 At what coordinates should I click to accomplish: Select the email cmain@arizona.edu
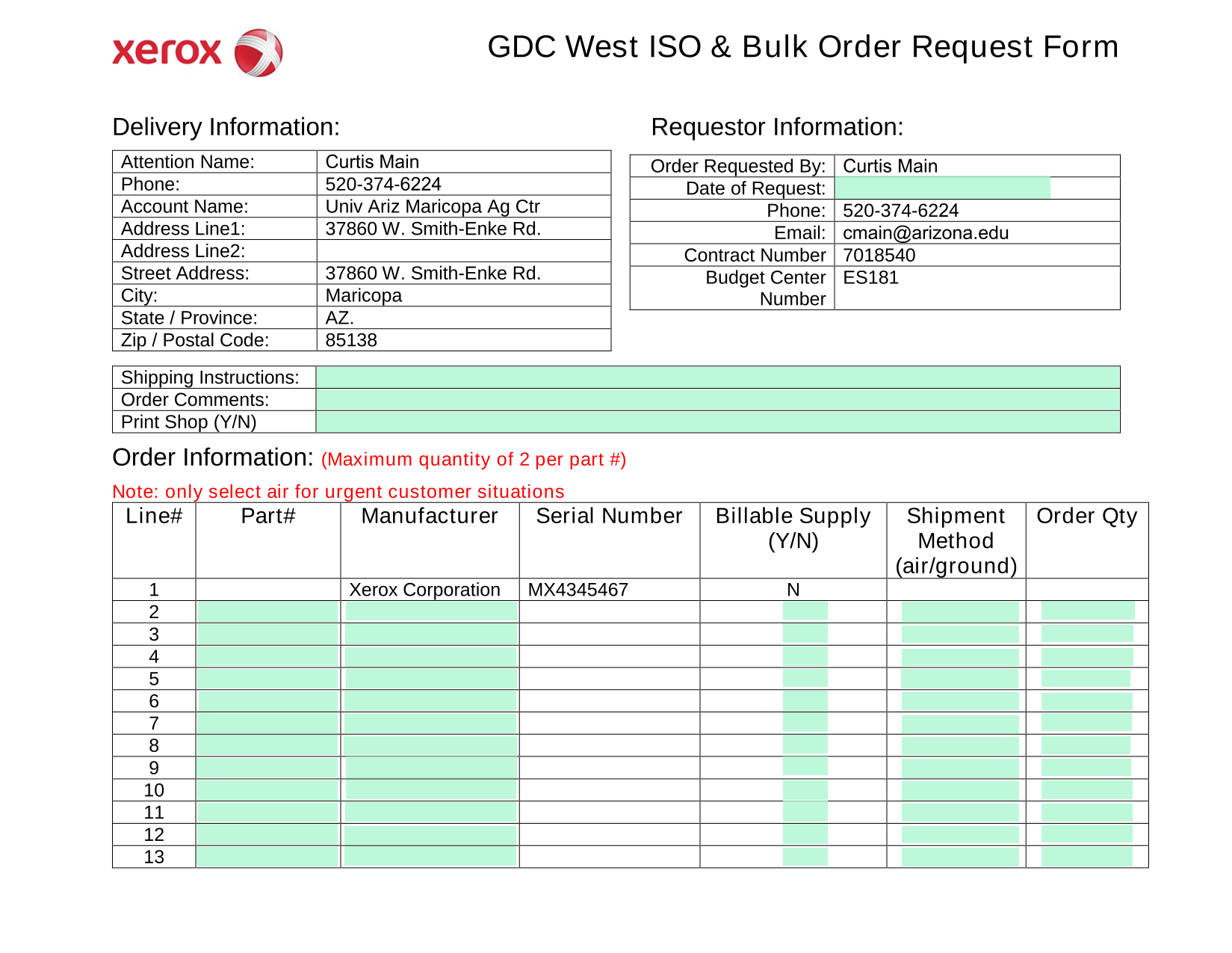[x=926, y=232]
